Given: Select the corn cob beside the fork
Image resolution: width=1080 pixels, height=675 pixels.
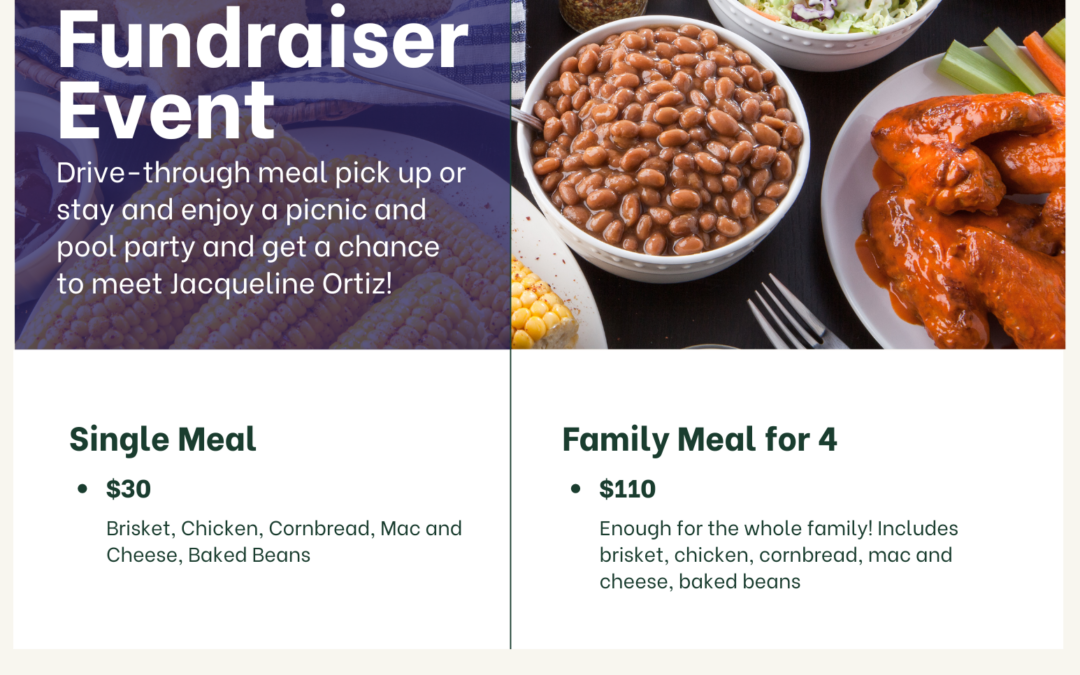Looking at the screenshot, I should 545,305.
